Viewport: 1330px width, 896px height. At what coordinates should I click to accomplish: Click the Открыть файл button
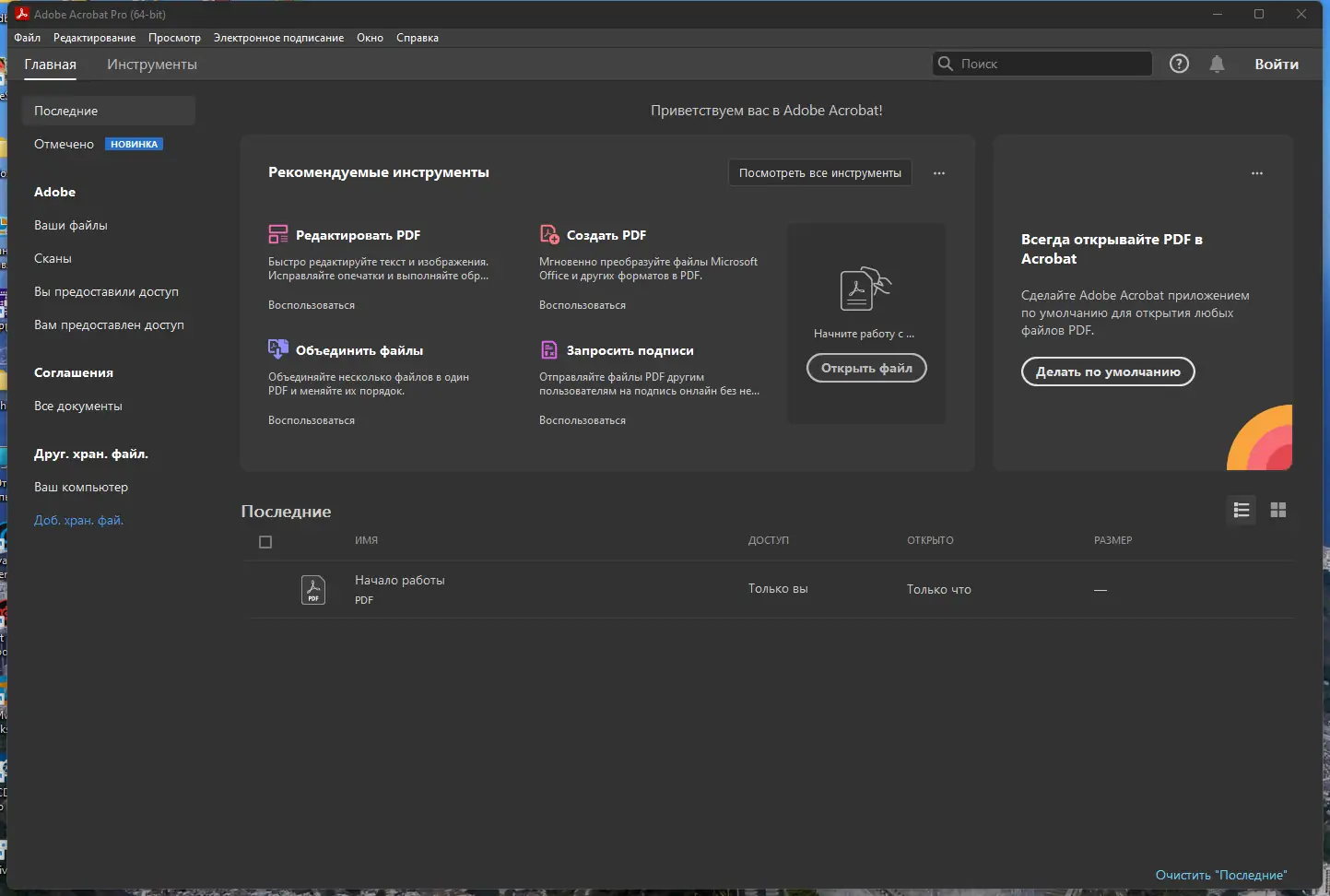[866, 368]
